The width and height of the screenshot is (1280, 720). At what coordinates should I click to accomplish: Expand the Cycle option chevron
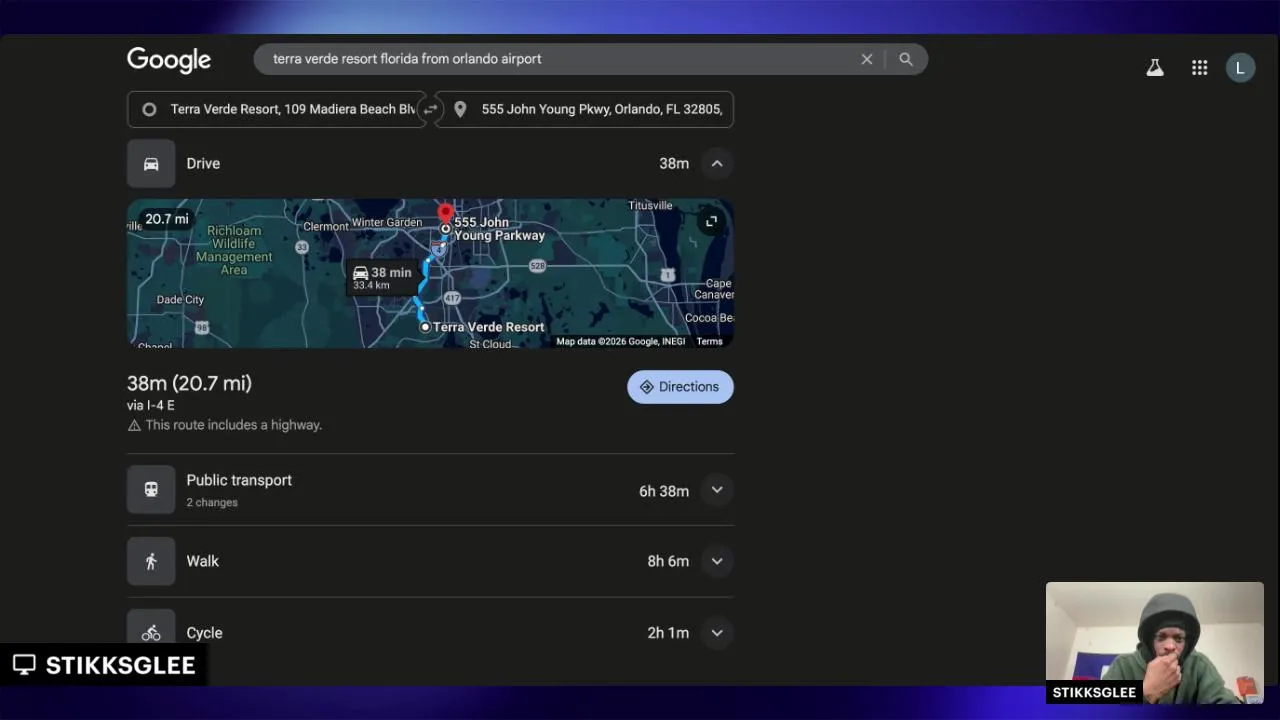717,632
